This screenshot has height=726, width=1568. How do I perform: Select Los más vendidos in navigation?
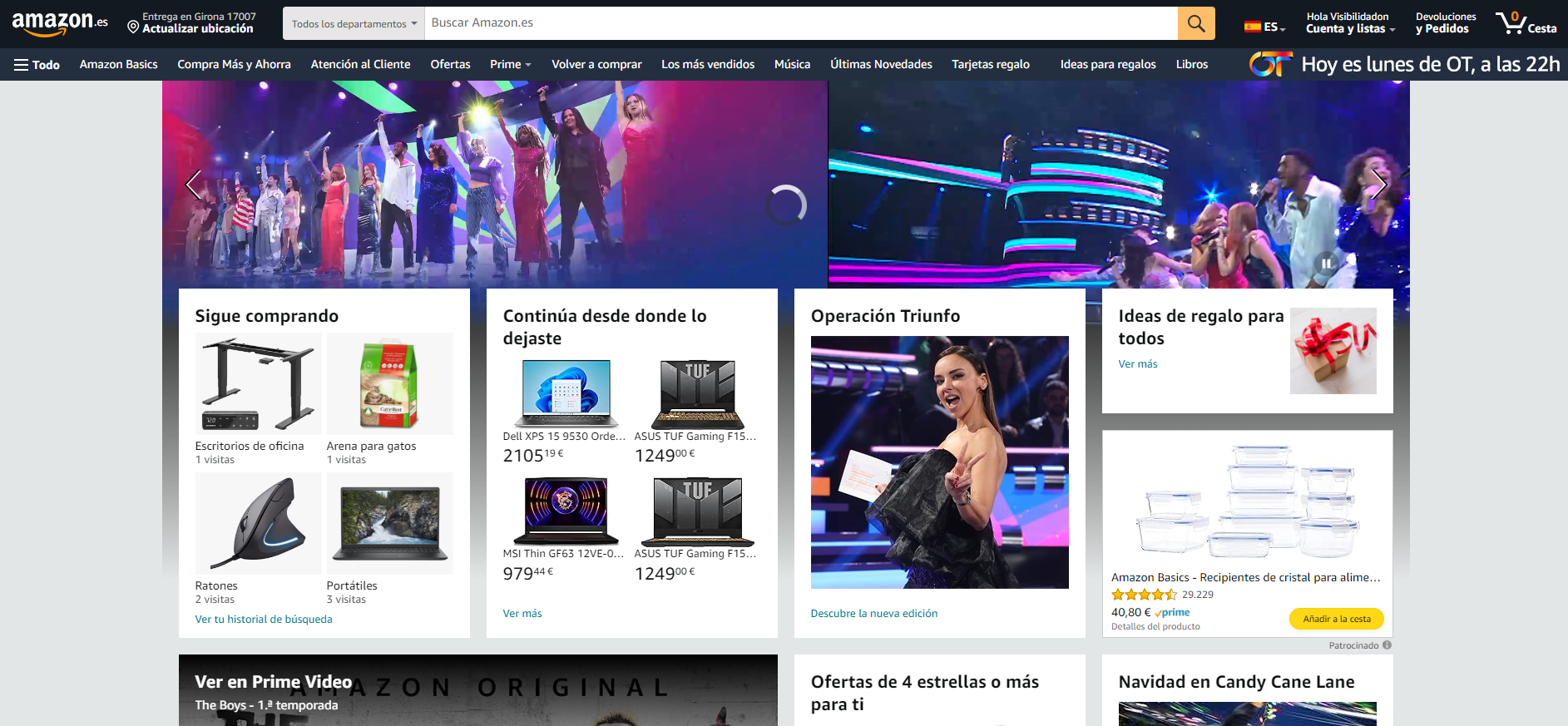[707, 65]
